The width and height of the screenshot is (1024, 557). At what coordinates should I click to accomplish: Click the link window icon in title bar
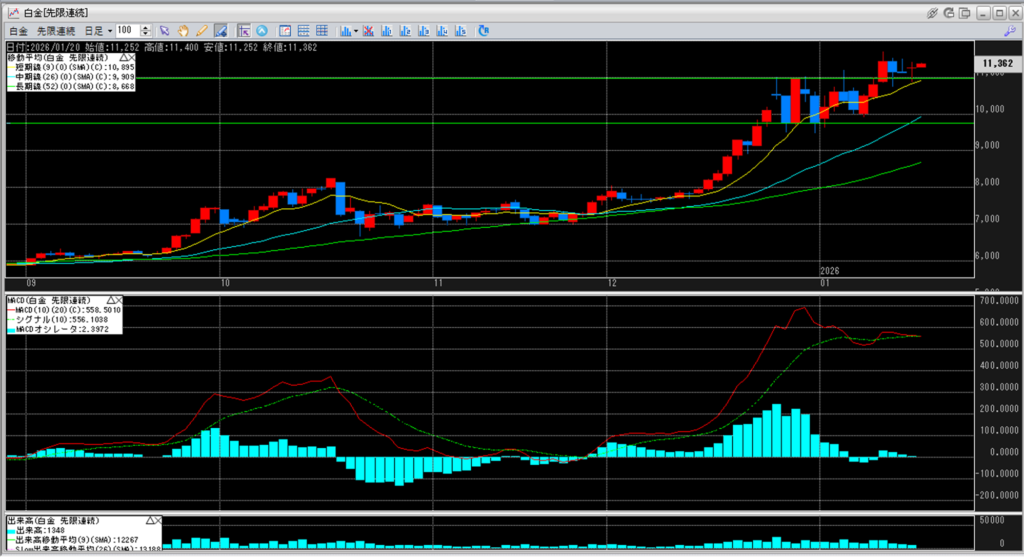click(932, 13)
